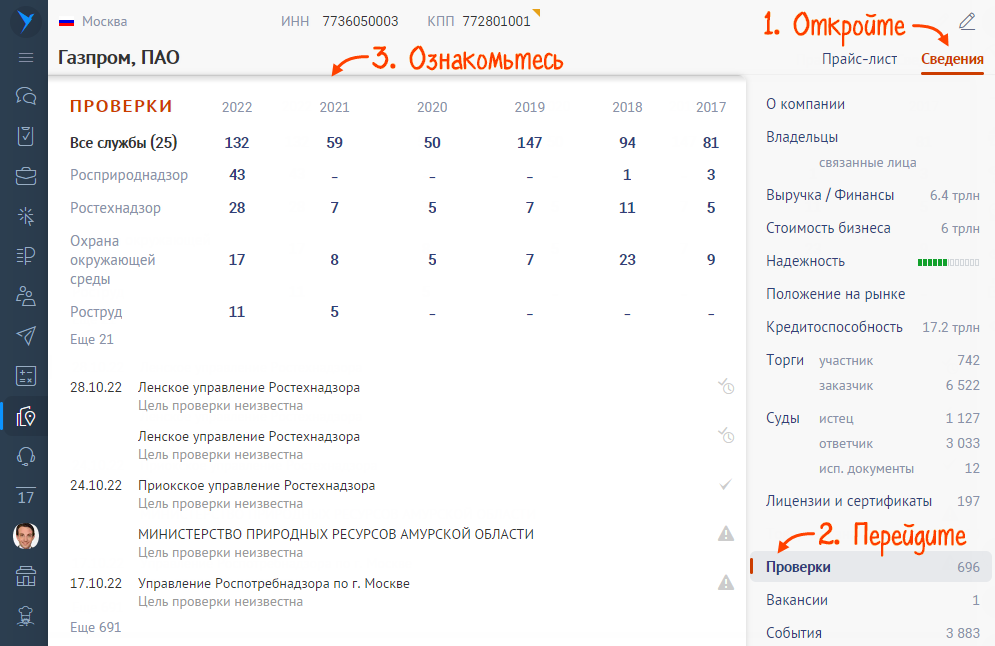Switch to the Прайс-лист tab

click(x=859, y=59)
